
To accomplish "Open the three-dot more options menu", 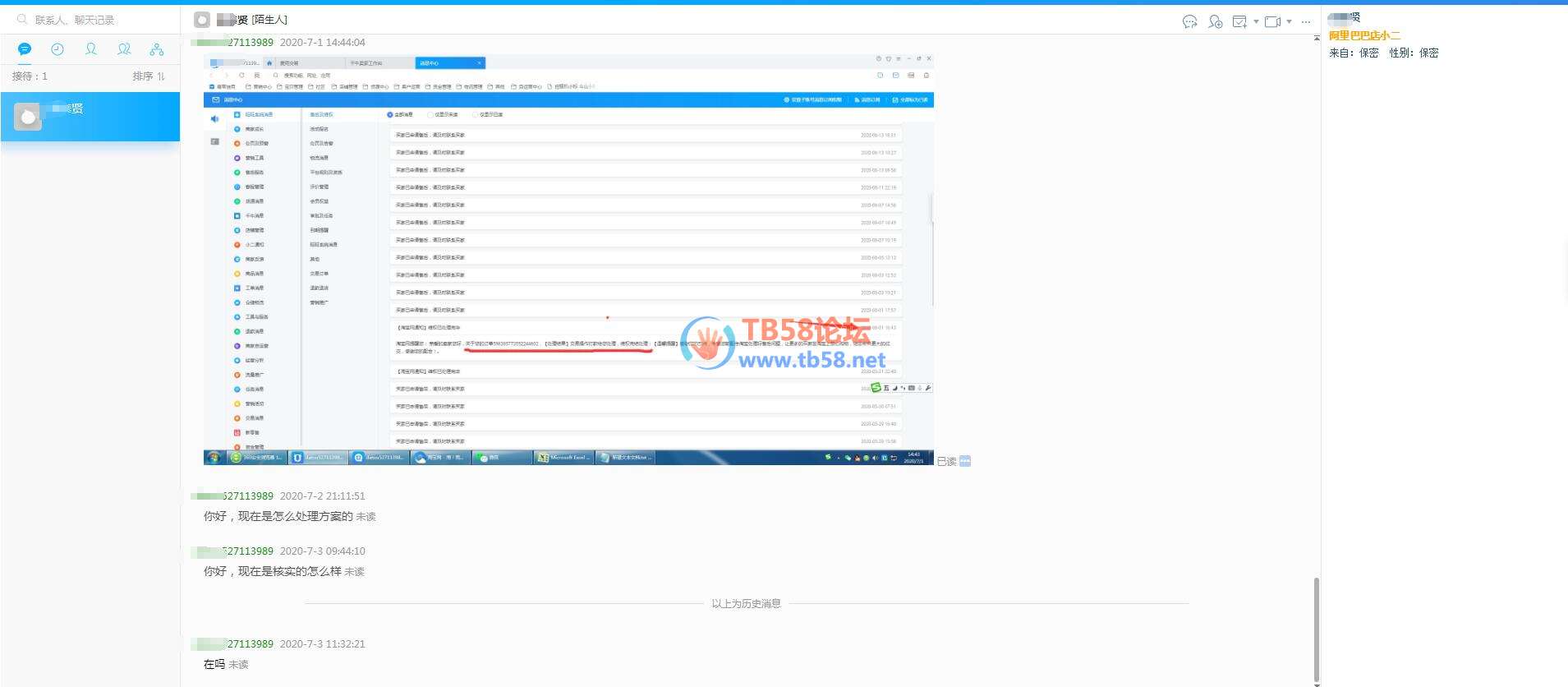I will [x=1306, y=22].
